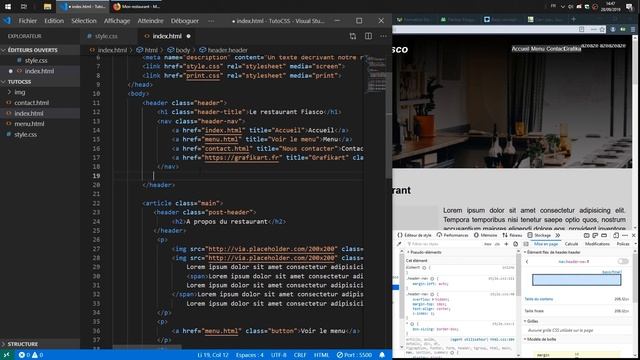This screenshot has width=640, height=360.
Task: Open the compare changes icon in the editor toolbar
Action: [x=353, y=36]
